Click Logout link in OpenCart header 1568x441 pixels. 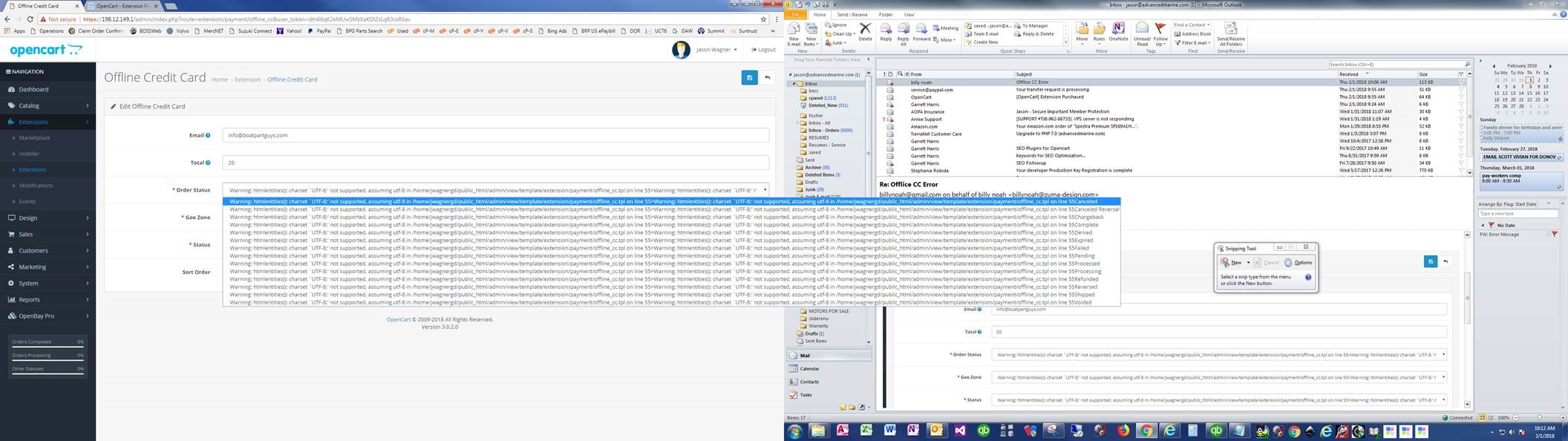(x=763, y=50)
